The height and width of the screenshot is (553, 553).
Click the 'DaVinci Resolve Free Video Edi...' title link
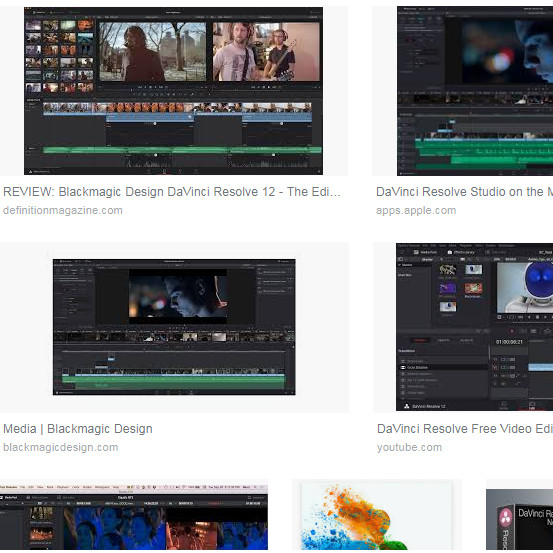click(465, 429)
